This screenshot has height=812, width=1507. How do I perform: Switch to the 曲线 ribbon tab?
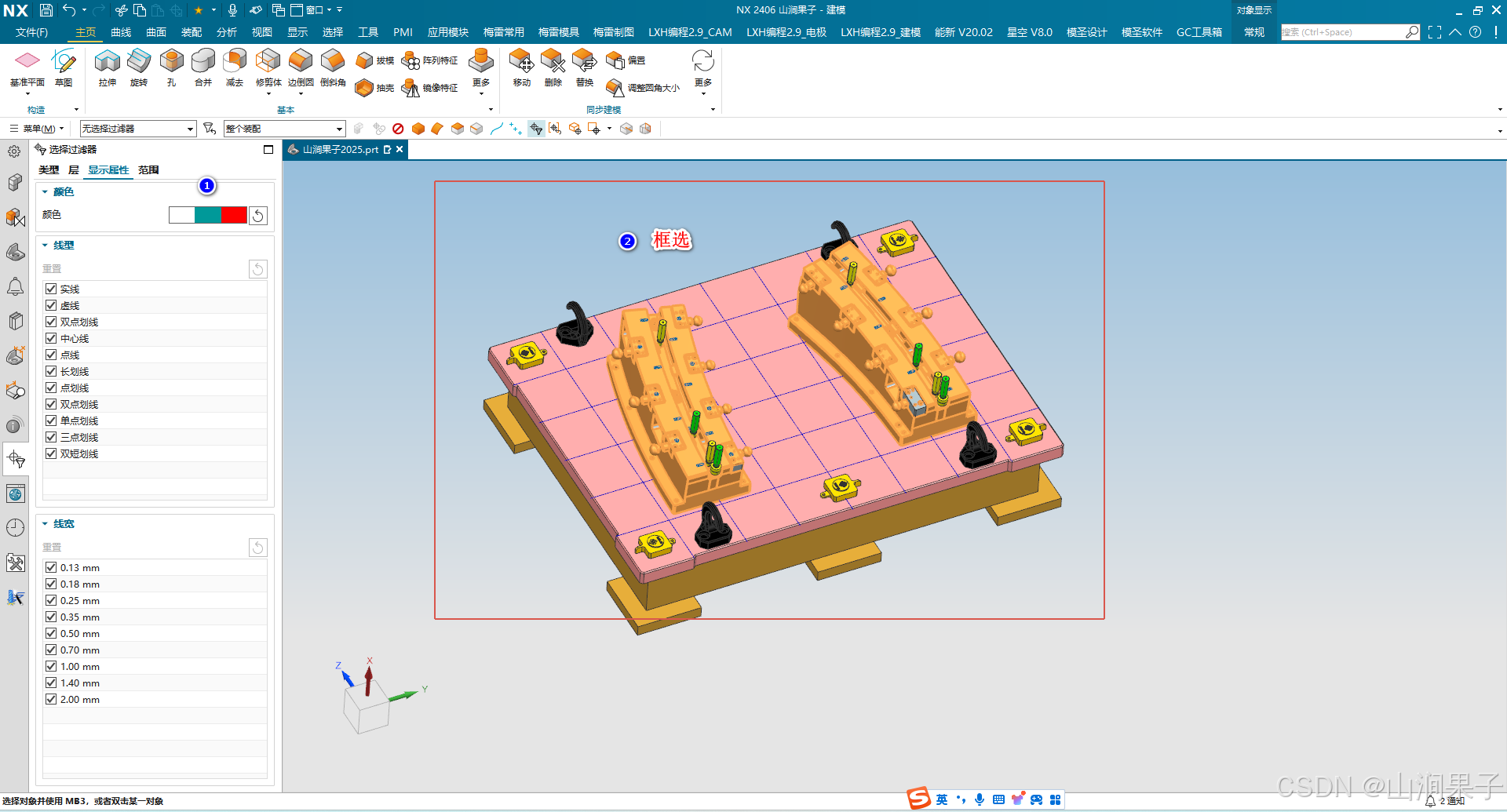(x=121, y=32)
